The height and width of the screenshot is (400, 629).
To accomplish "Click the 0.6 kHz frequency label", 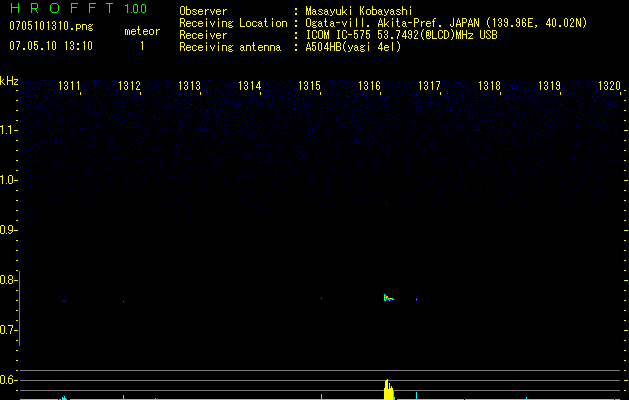I will (8, 380).
